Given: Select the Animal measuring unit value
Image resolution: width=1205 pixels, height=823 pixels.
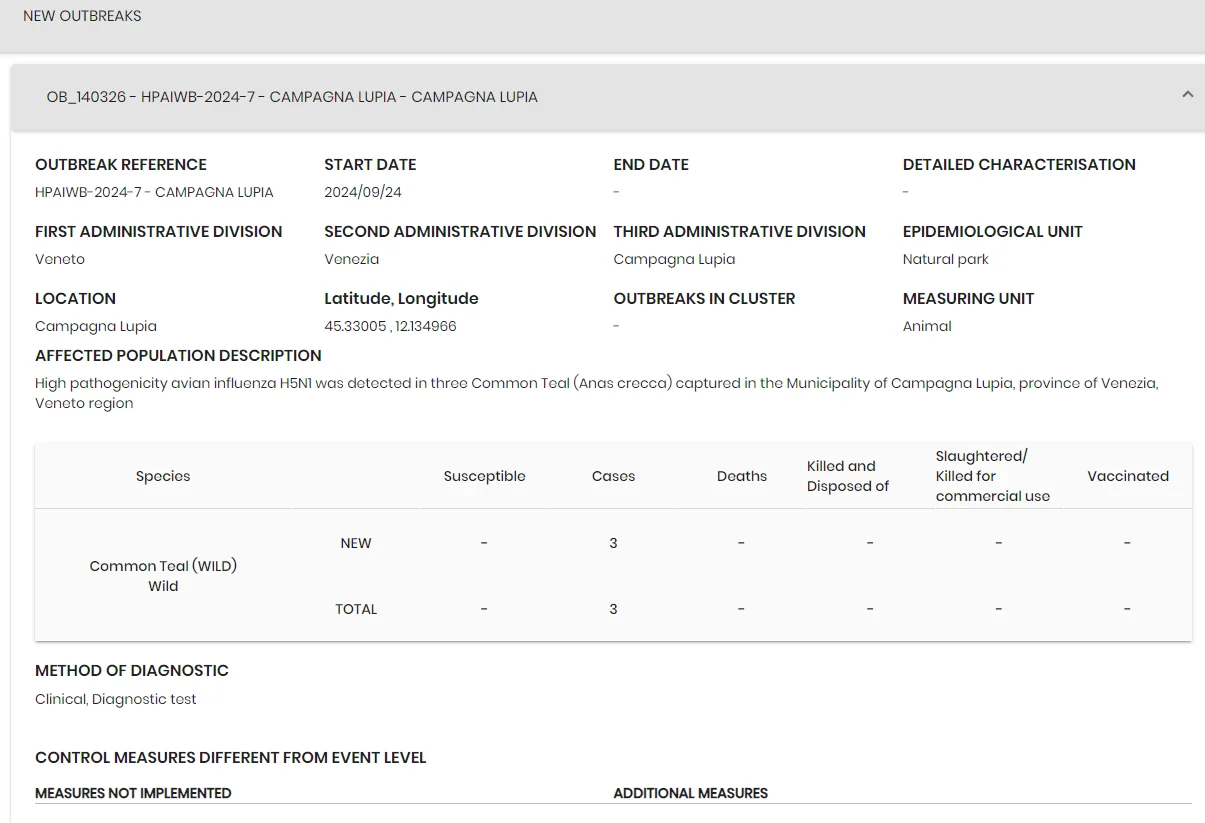Looking at the screenshot, I should 927,326.
